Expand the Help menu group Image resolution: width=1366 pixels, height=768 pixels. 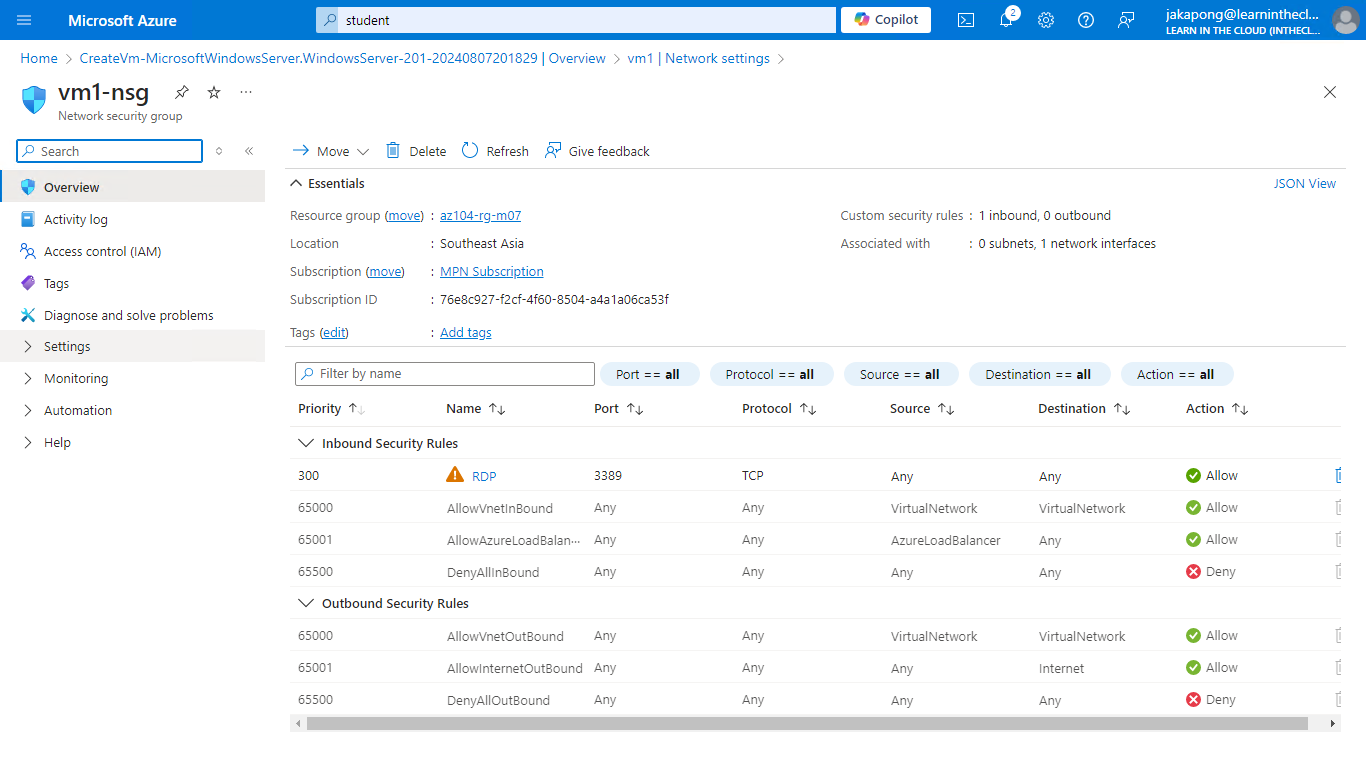132,442
